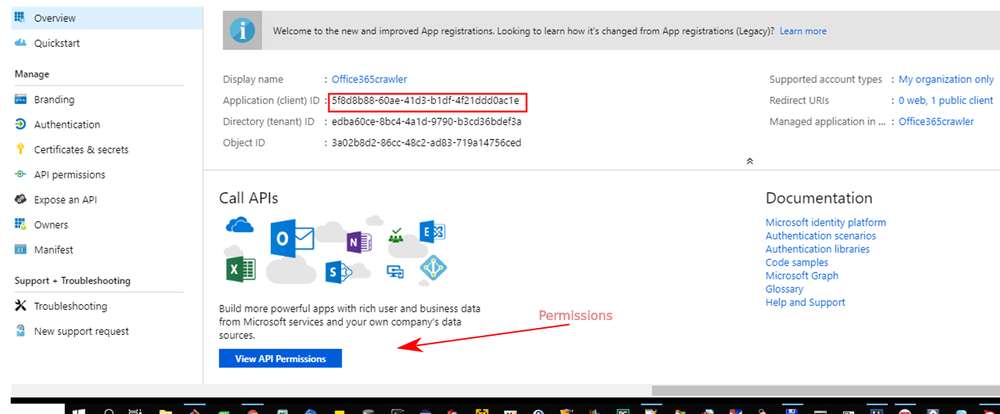This screenshot has height=414, width=1000.
Task: Click the Azure Active Directory diamond icon
Action: pos(433,269)
